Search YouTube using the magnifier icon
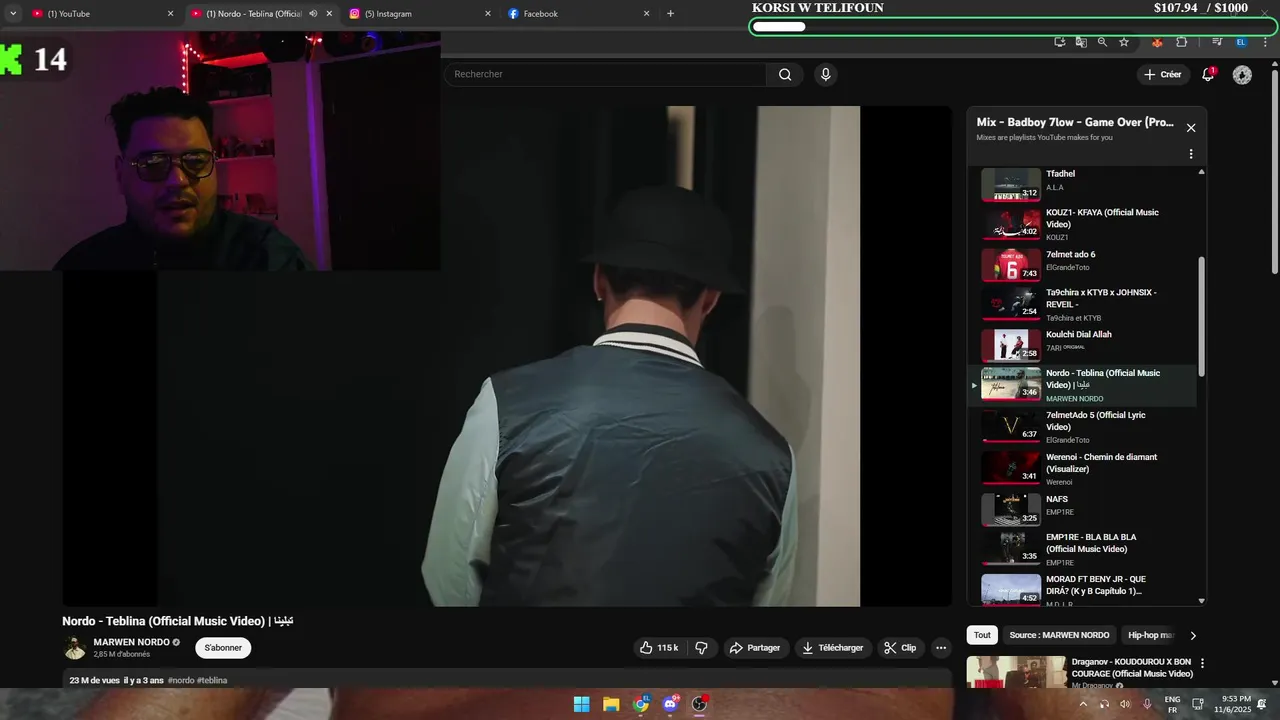This screenshot has height=720, width=1280. [x=785, y=74]
